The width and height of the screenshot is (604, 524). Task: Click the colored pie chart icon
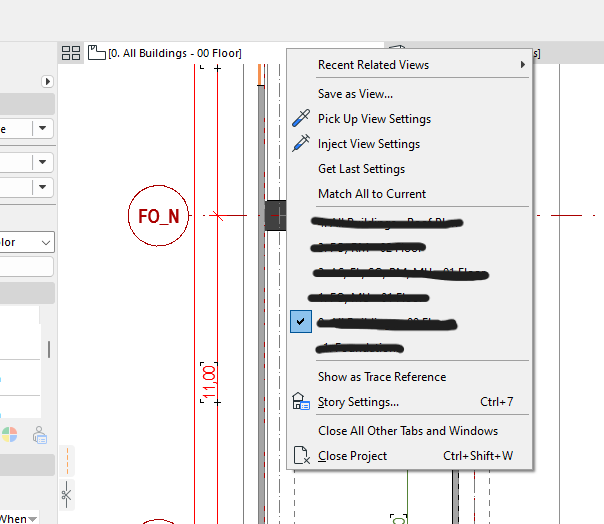(x=9, y=435)
